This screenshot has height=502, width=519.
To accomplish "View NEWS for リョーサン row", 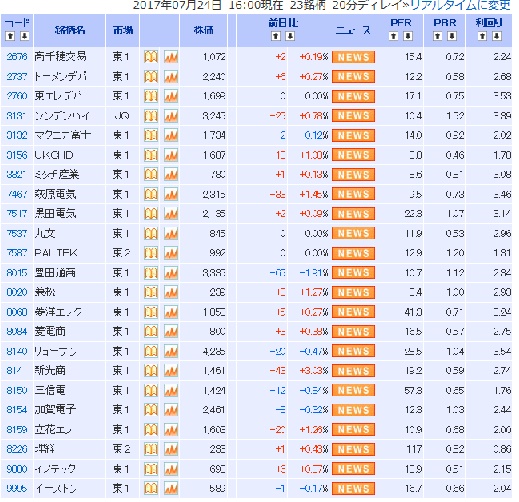I will point(353,351).
